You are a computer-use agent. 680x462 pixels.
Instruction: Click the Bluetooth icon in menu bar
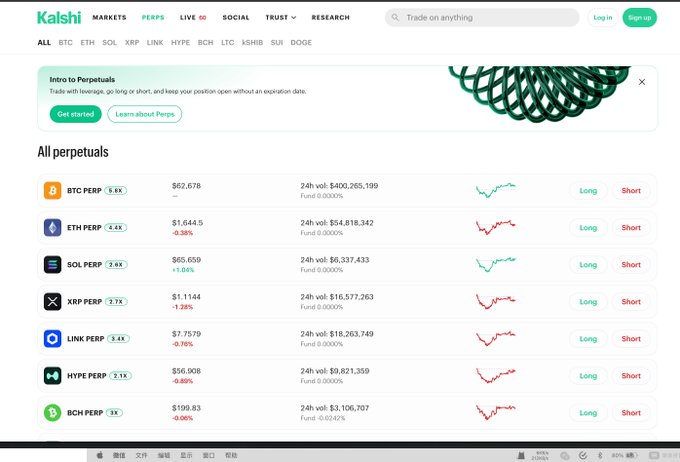click(x=600, y=455)
